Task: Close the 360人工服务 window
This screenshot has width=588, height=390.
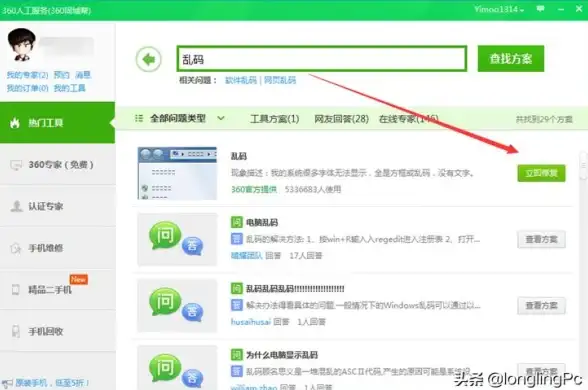Action: (579, 9)
